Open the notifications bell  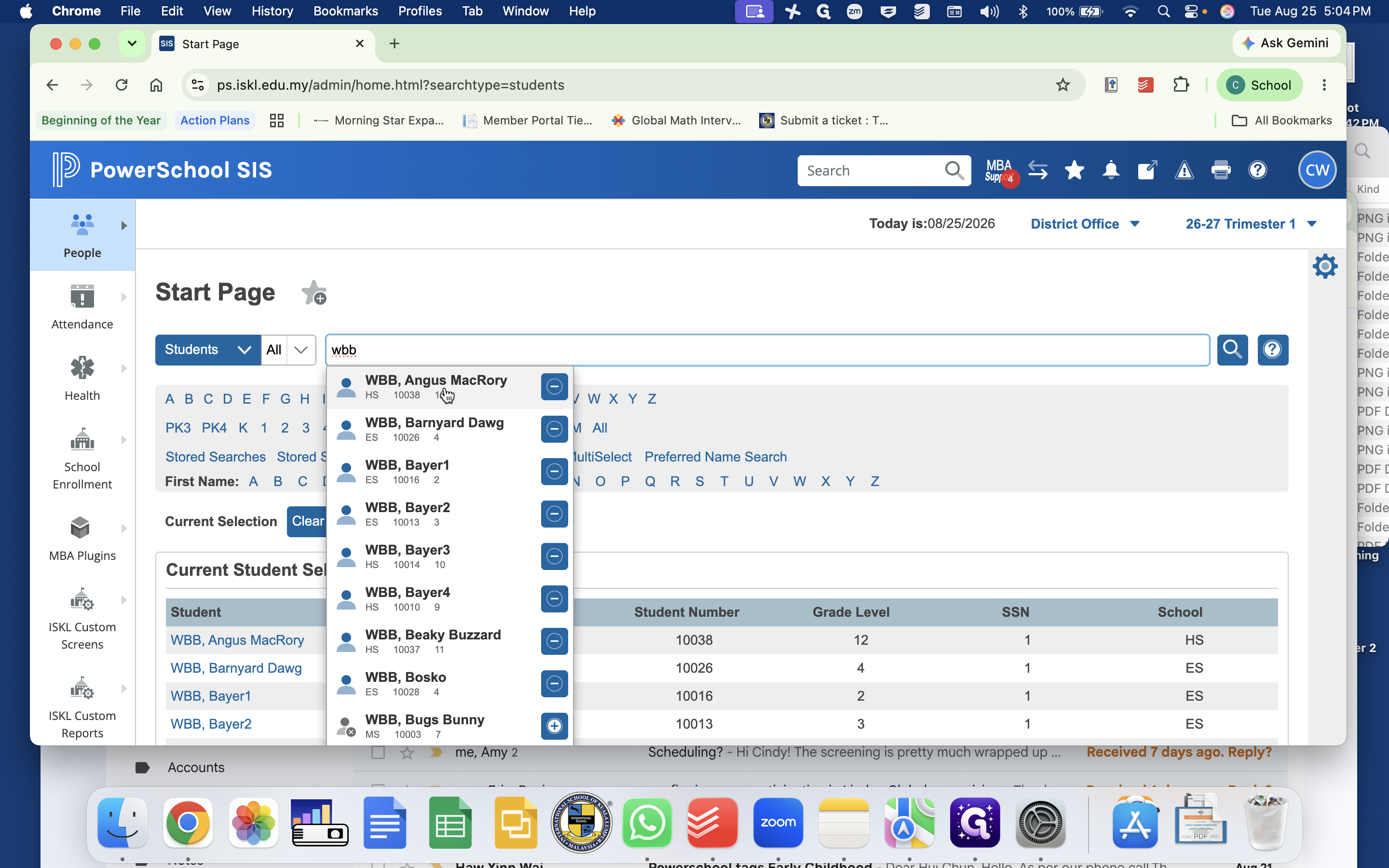point(1111,171)
